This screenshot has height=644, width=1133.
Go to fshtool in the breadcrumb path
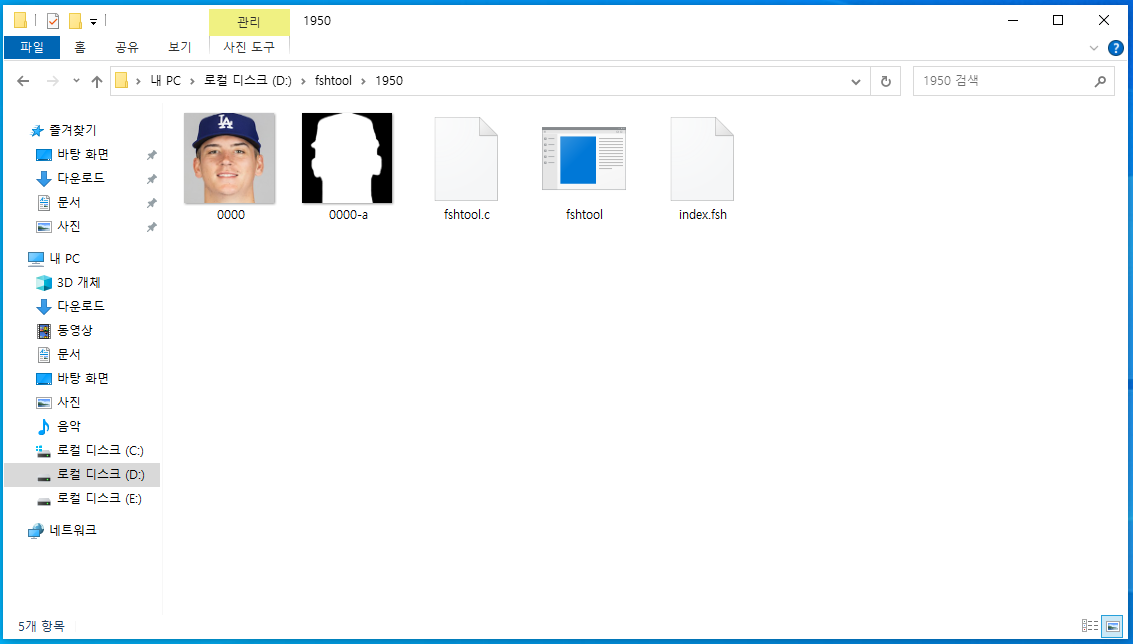[x=333, y=81]
